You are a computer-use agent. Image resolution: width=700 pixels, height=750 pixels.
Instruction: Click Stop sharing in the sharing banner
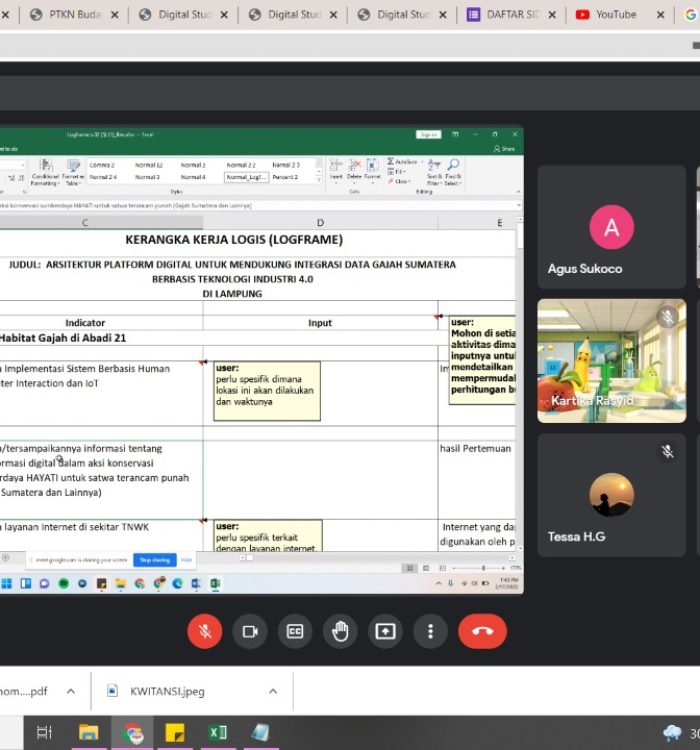[x=154, y=560]
